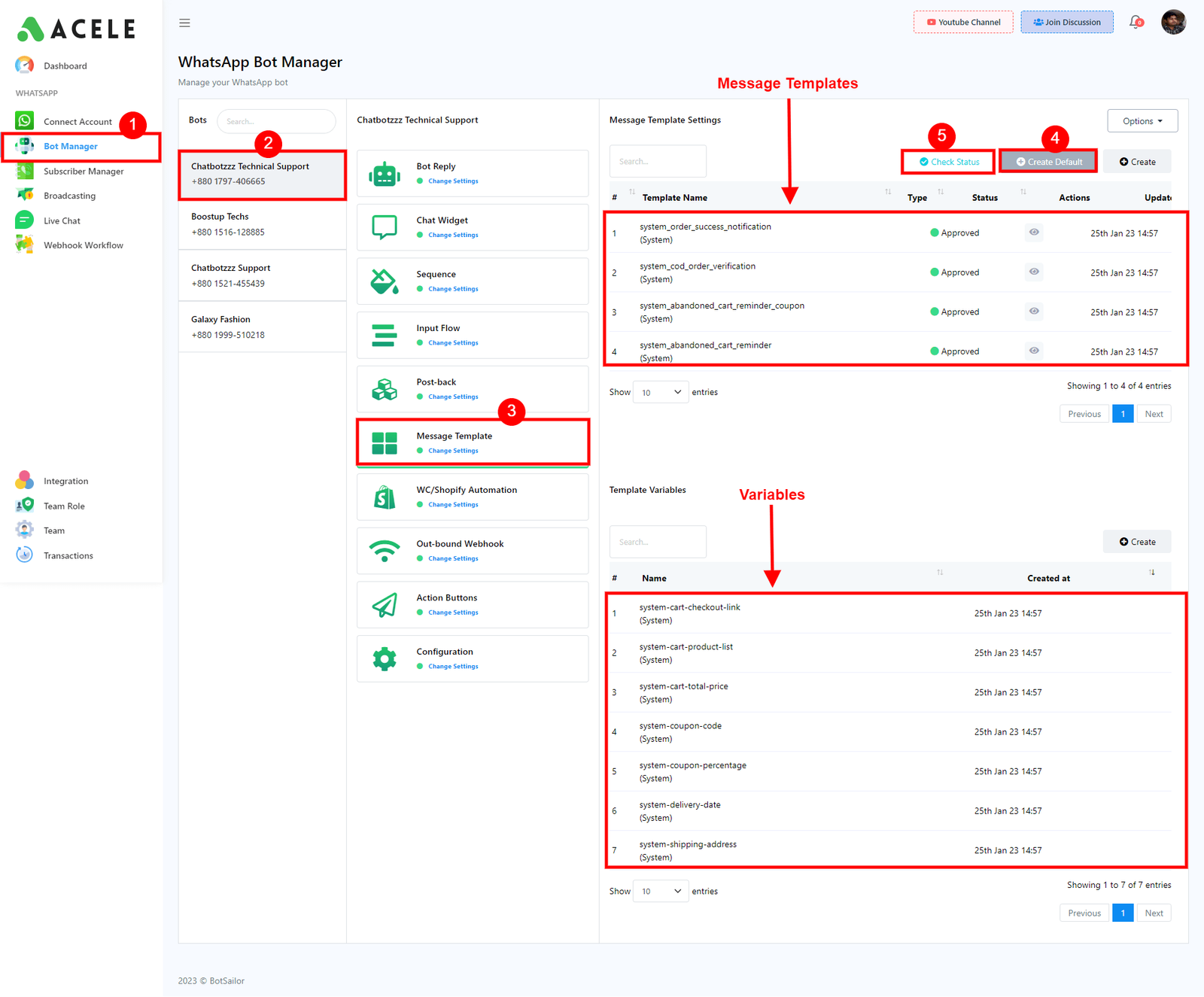Screen dimensions: 1204x997
Task: Click the Join Discussion button
Action: [x=1067, y=22]
